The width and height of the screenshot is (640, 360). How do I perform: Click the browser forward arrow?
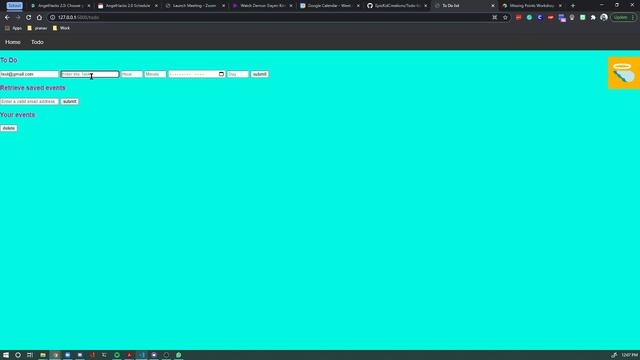point(18,18)
